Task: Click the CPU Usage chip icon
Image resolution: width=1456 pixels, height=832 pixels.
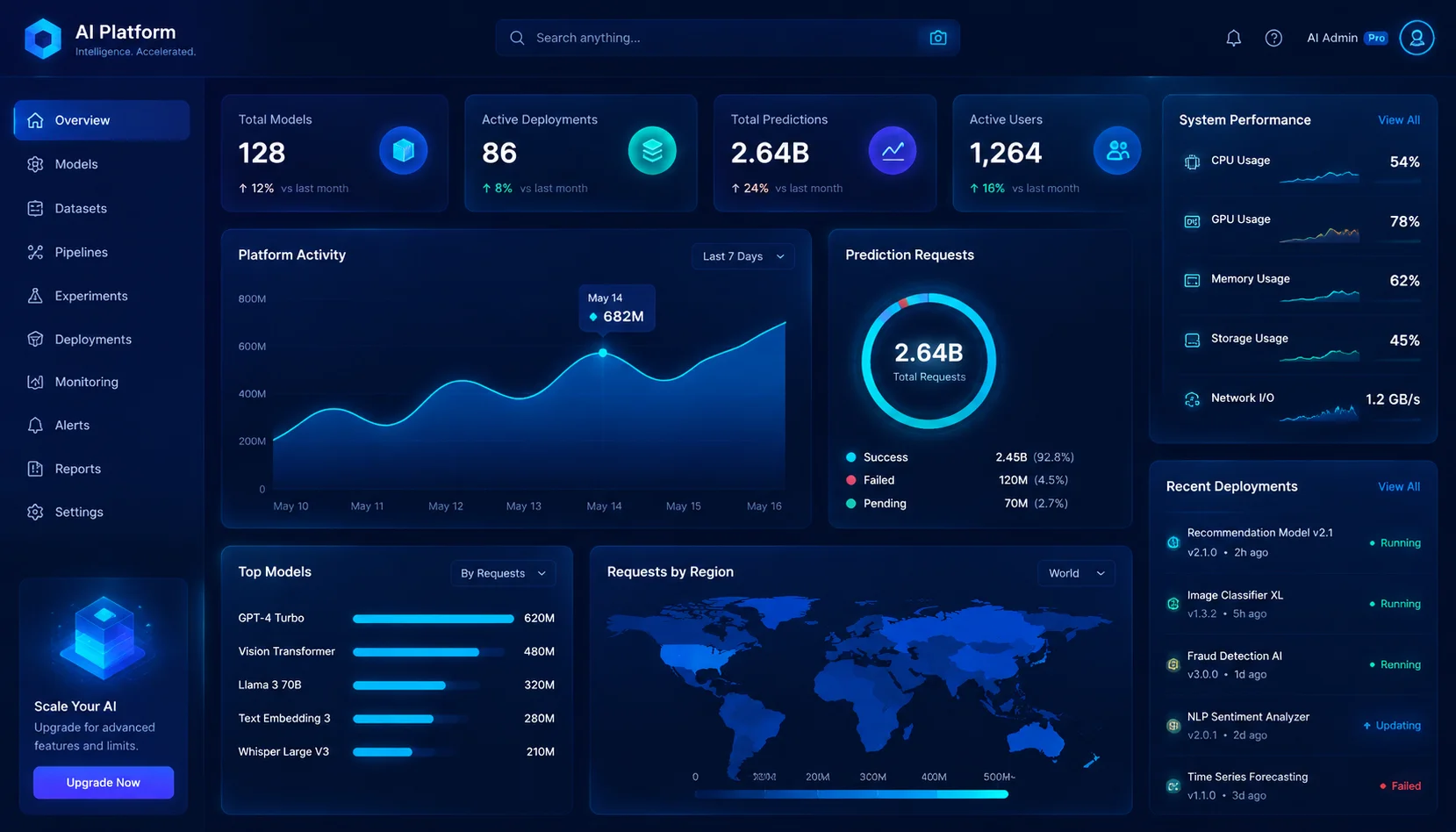Action: pyautogui.click(x=1192, y=161)
